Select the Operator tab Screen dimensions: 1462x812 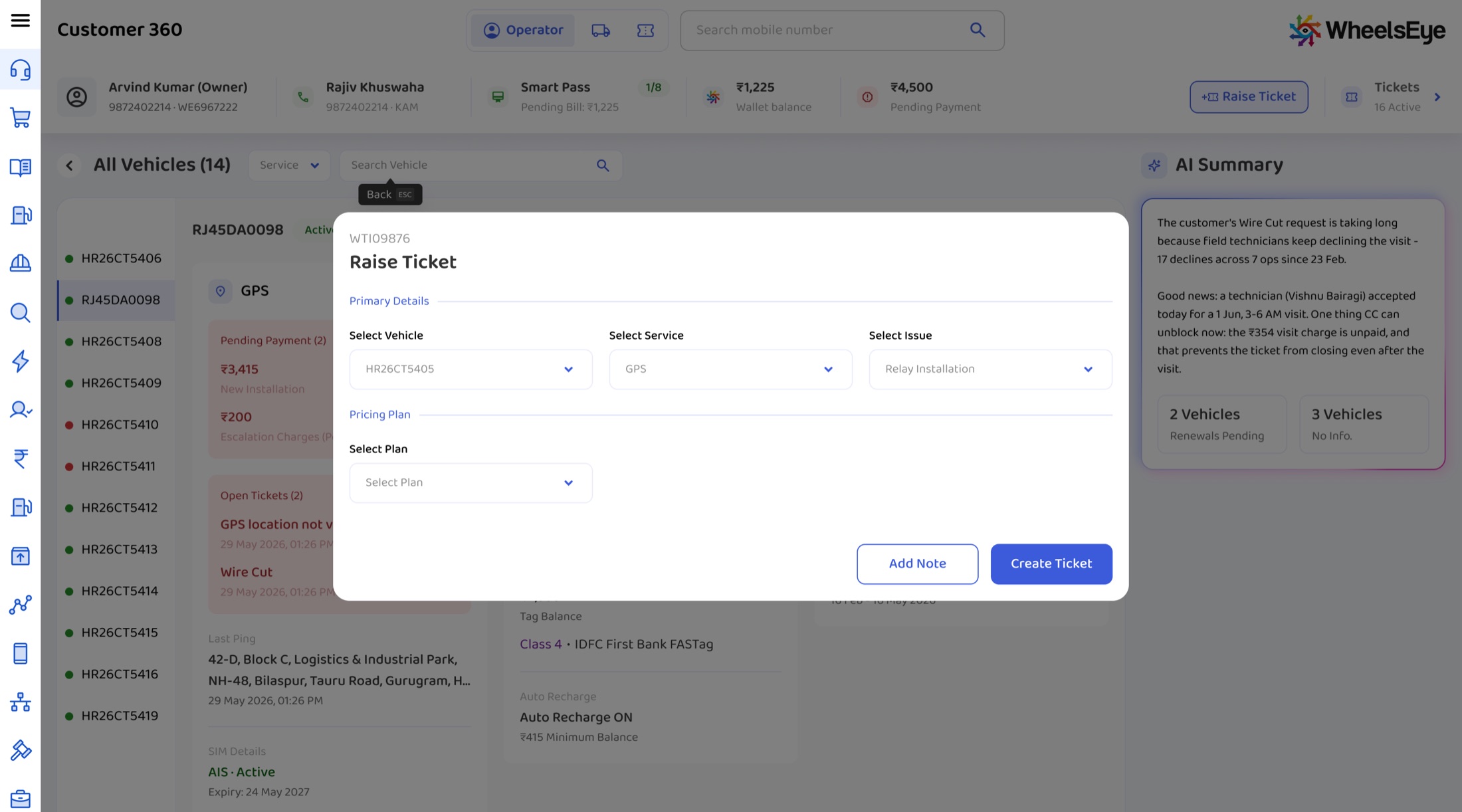point(523,31)
